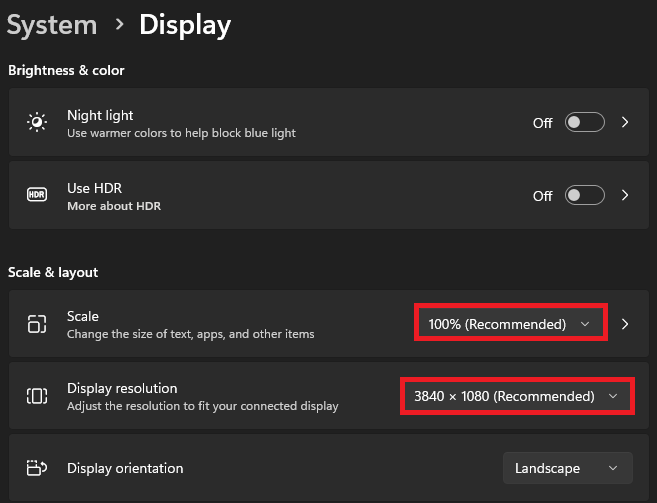Click the Night light sun icon
Image resolution: width=657 pixels, height=503 pixels.
[x=36, y=123]
